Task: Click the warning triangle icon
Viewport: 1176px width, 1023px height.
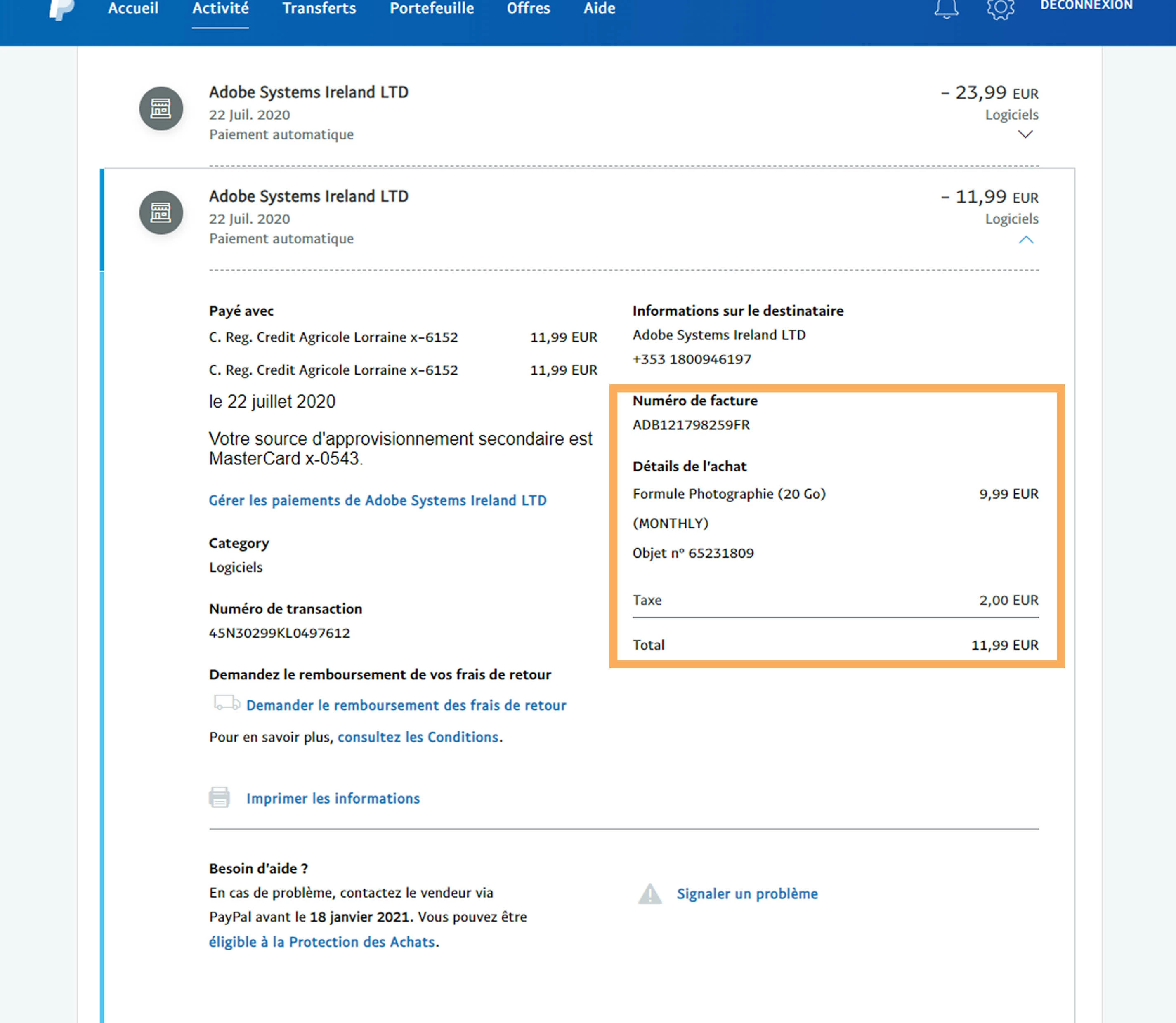Action: coord(650,894)
